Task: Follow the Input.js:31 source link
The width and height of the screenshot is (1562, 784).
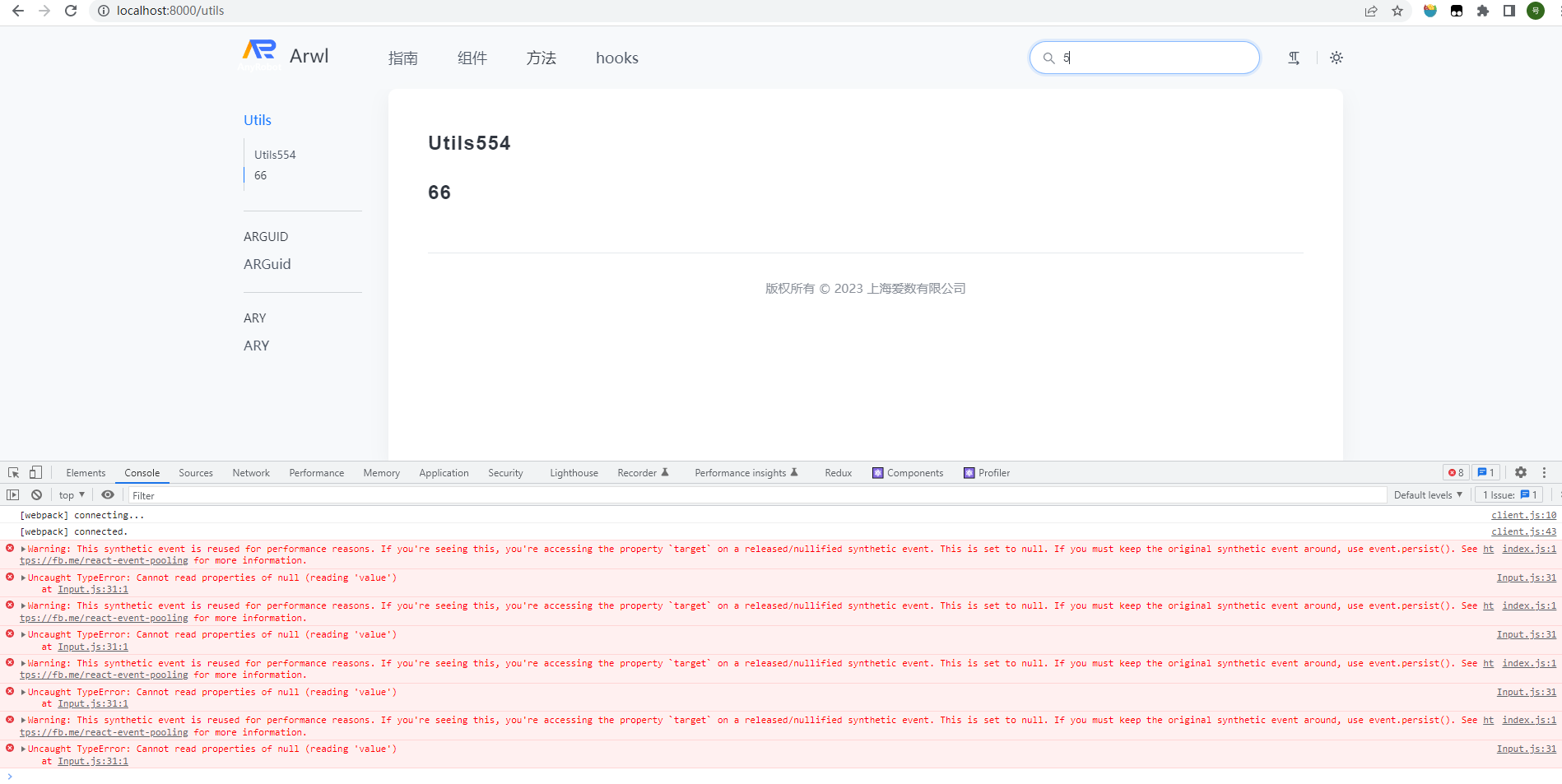Action: 1527,578
